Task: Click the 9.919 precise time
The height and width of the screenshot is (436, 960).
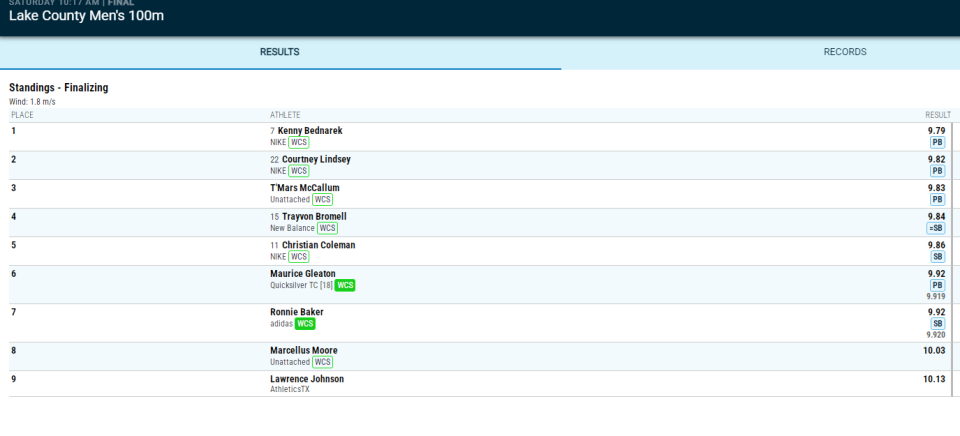Action: tap(936, 296)
